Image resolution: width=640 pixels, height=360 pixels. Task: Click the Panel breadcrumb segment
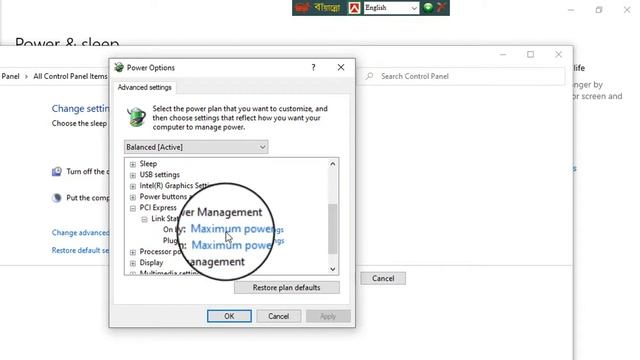10,76
